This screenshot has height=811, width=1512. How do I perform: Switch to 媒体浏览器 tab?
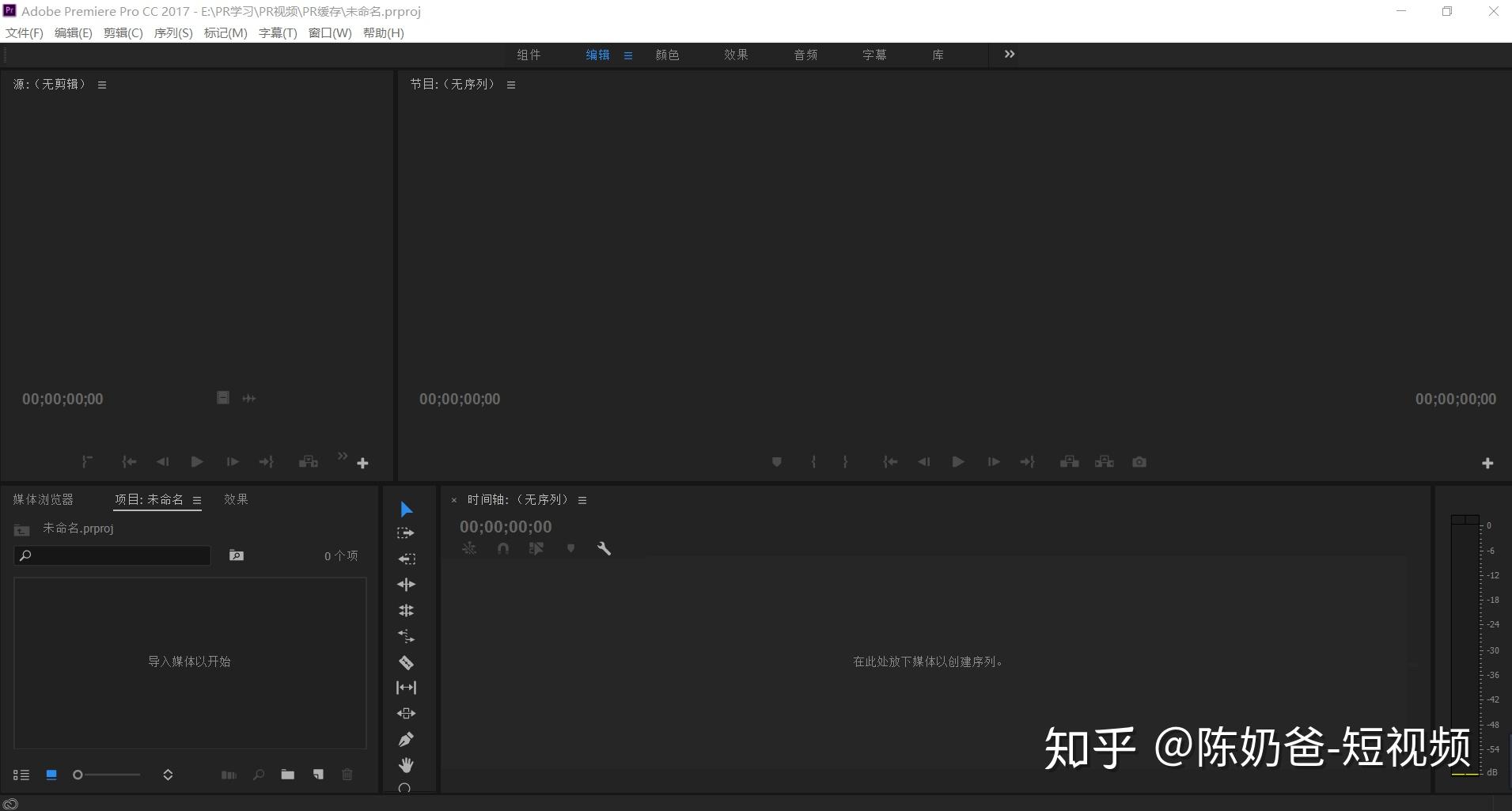[44, 499]
